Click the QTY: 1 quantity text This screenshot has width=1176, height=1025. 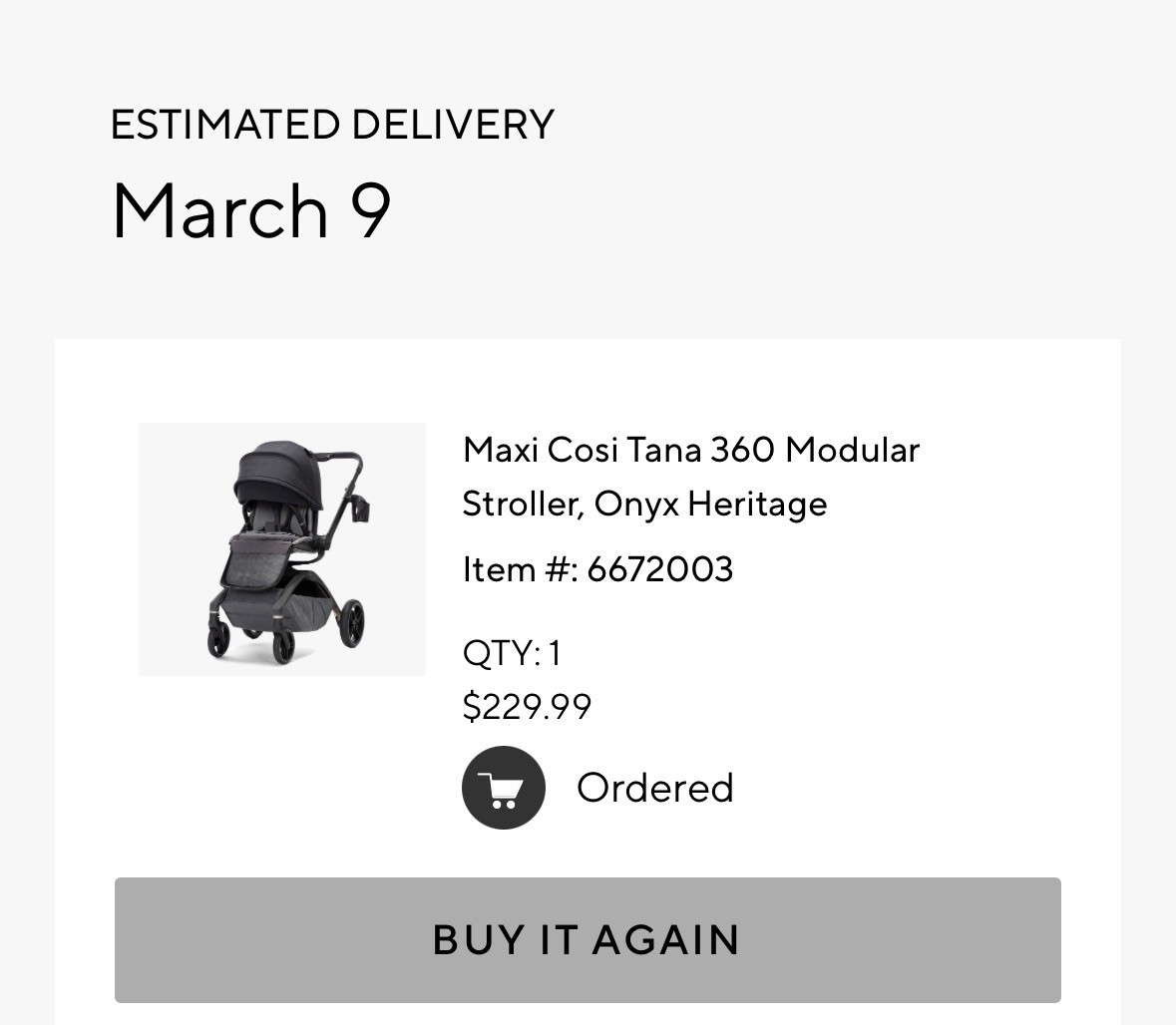(x=512, y=654)
